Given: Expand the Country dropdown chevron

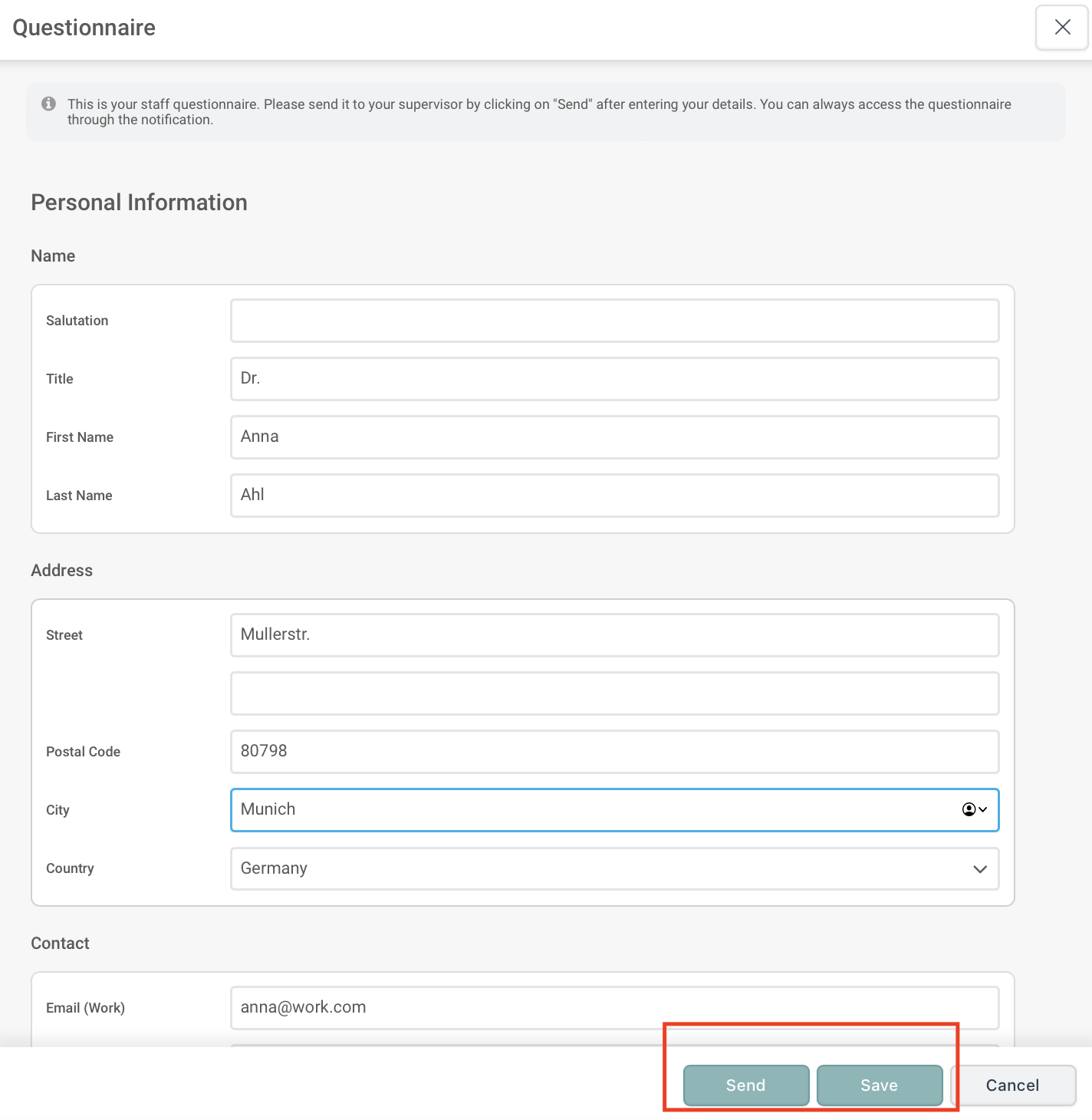Looking at the screenshot, I should coord(980,868).
